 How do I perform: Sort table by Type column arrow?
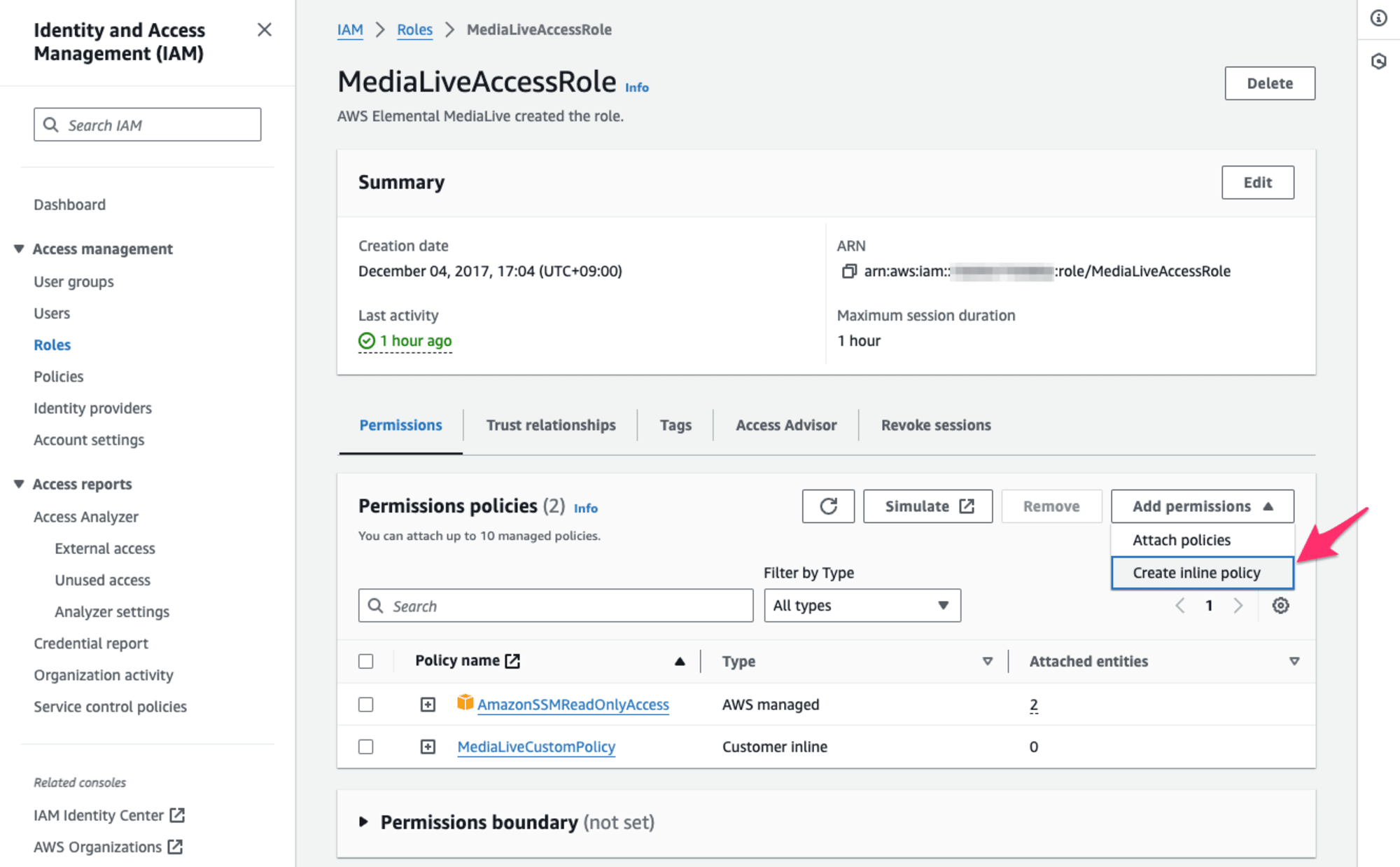coord(987,661)
